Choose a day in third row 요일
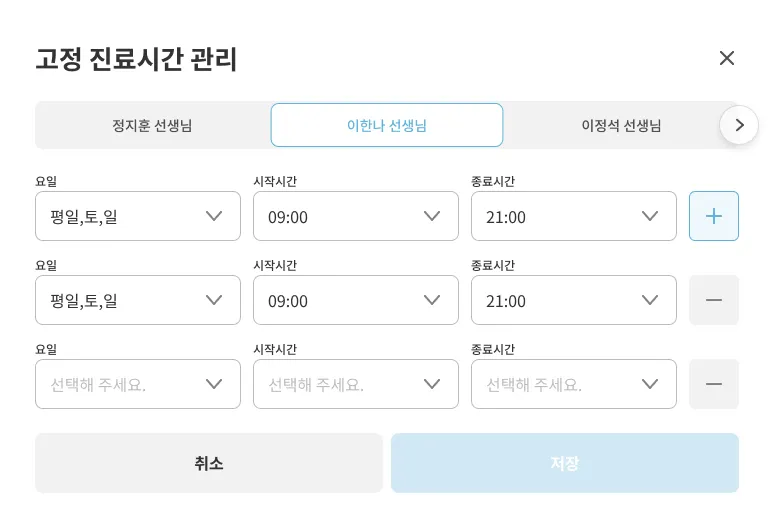 pyautogui.click(x=138, y=384)
